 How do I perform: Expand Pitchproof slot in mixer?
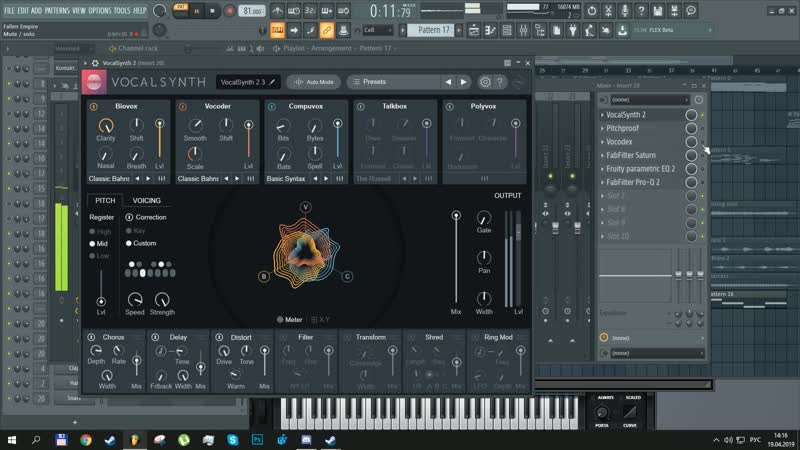pos(603,129)
